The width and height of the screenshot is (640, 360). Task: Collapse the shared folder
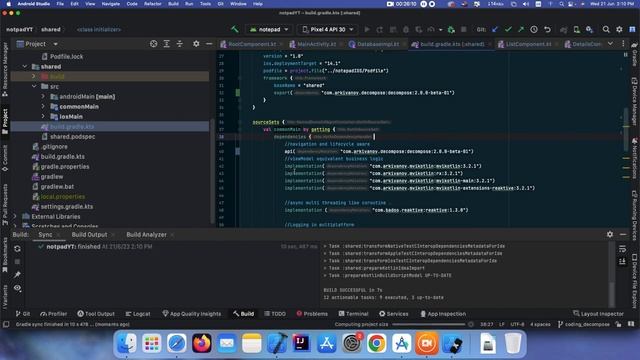(25, 66)
